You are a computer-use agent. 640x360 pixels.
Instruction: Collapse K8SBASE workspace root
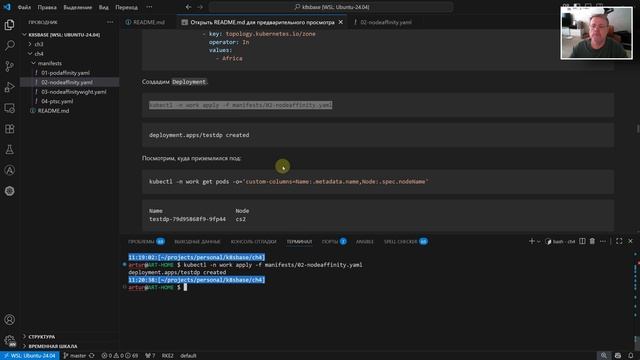64,35
